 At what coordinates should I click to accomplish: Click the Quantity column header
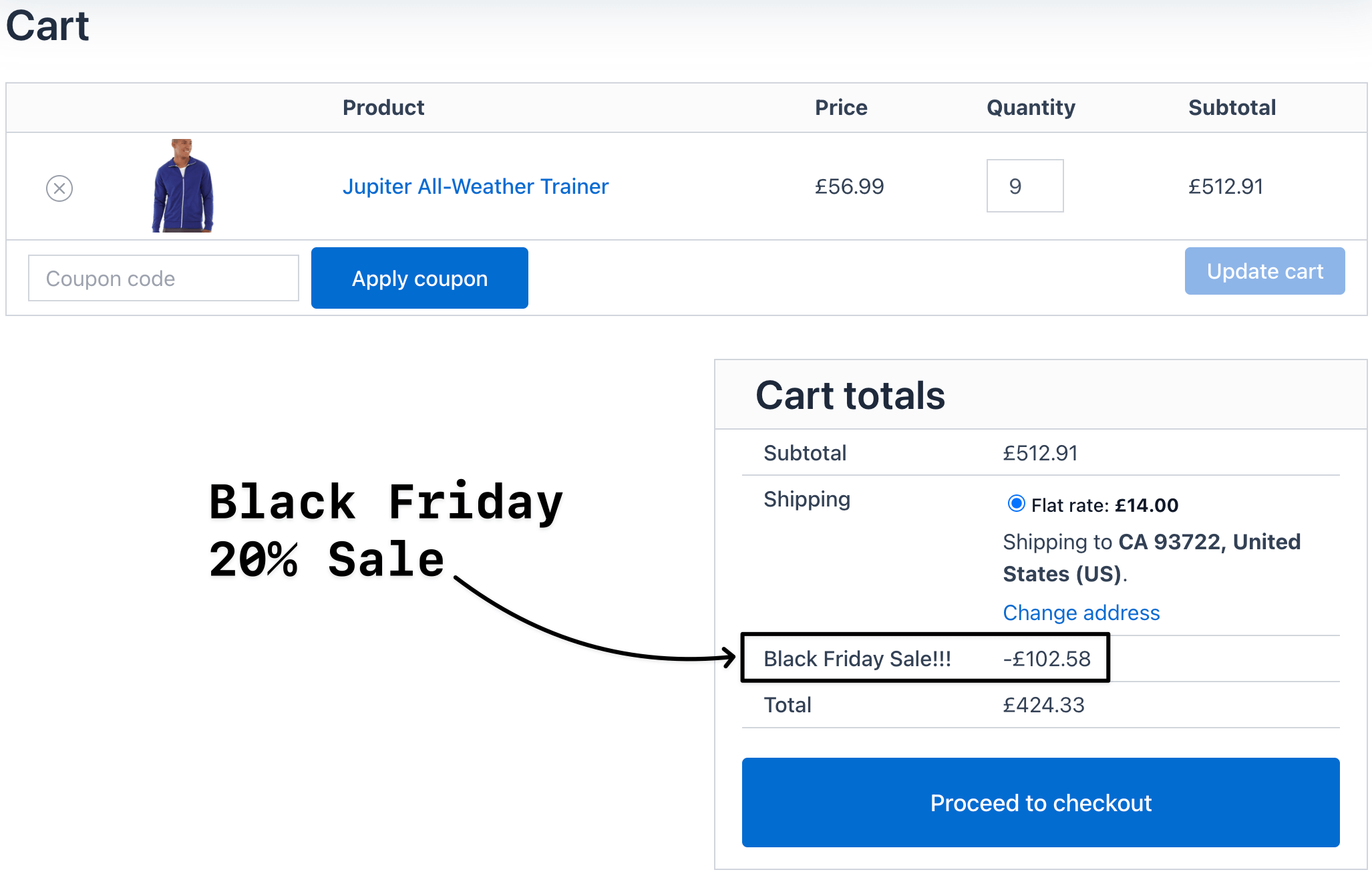coord(1030,108)
